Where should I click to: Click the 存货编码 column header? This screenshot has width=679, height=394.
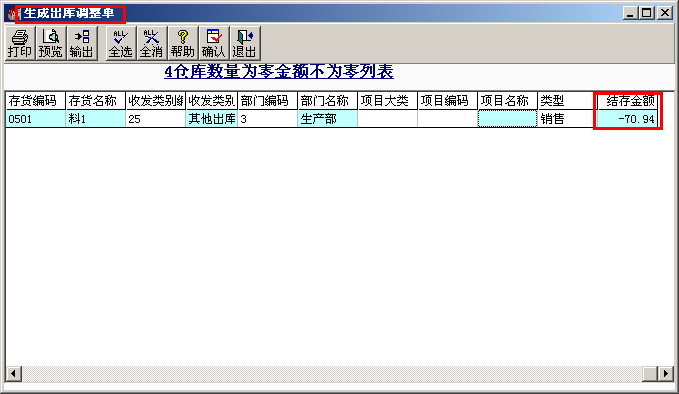click(36, 101)
